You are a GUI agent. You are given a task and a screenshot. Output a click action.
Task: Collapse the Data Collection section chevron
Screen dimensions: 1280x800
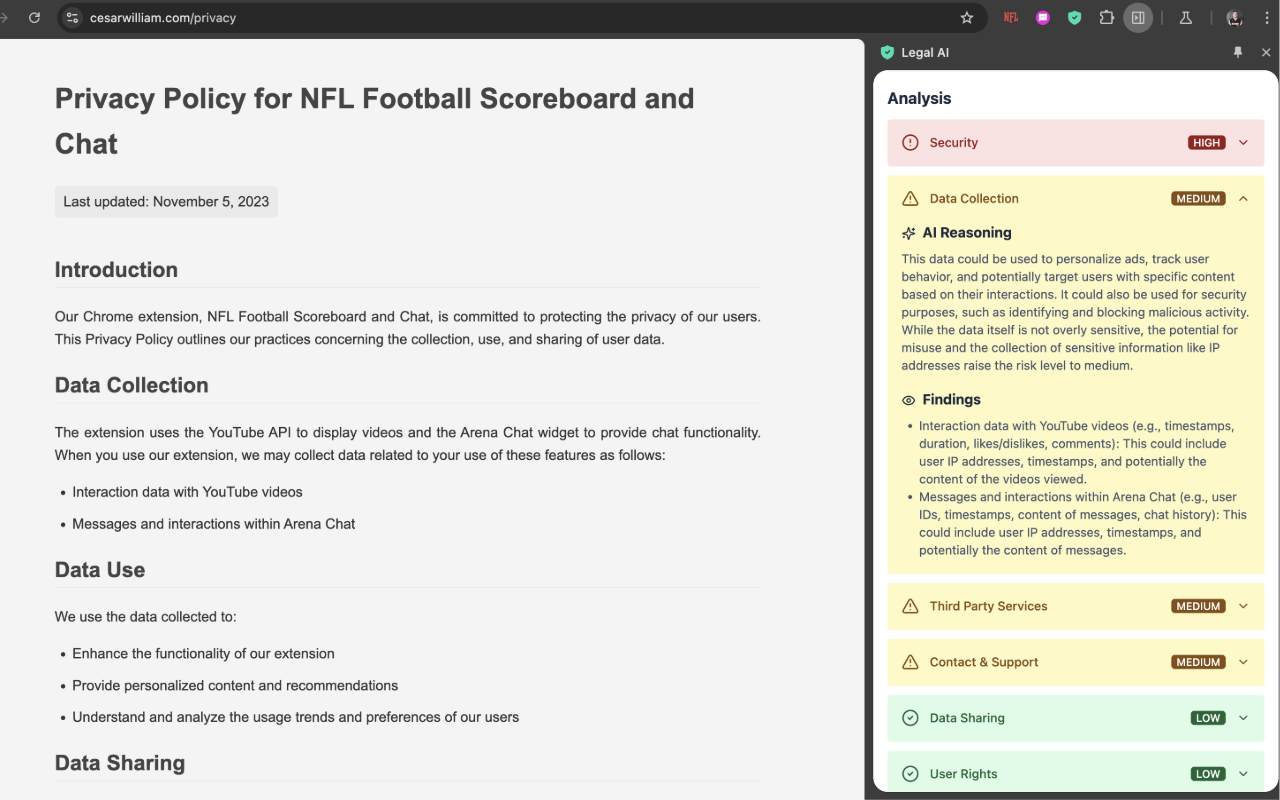pos(1244,199)
